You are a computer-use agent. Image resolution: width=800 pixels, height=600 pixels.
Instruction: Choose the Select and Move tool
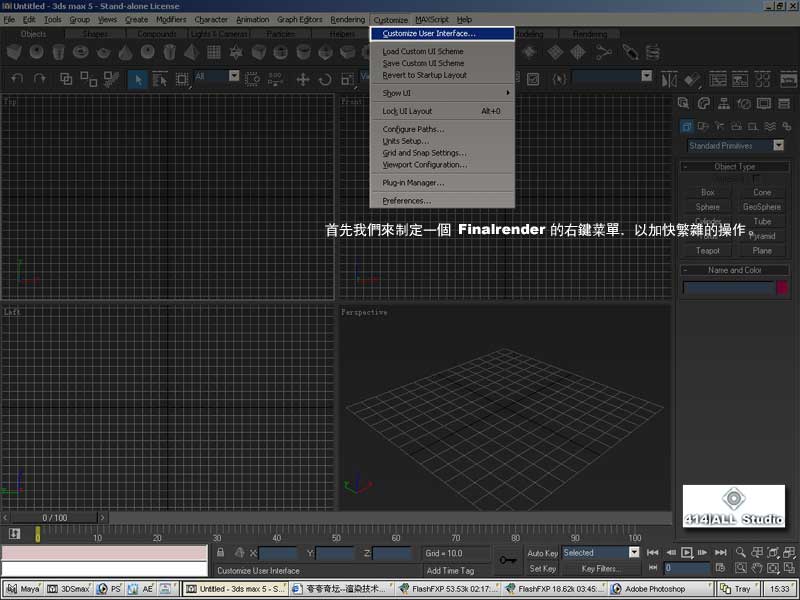303,79
